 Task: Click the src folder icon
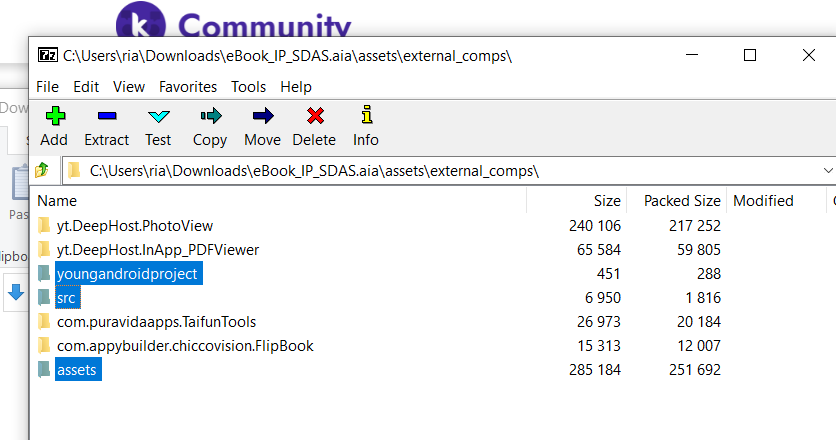tap(44, 298)
